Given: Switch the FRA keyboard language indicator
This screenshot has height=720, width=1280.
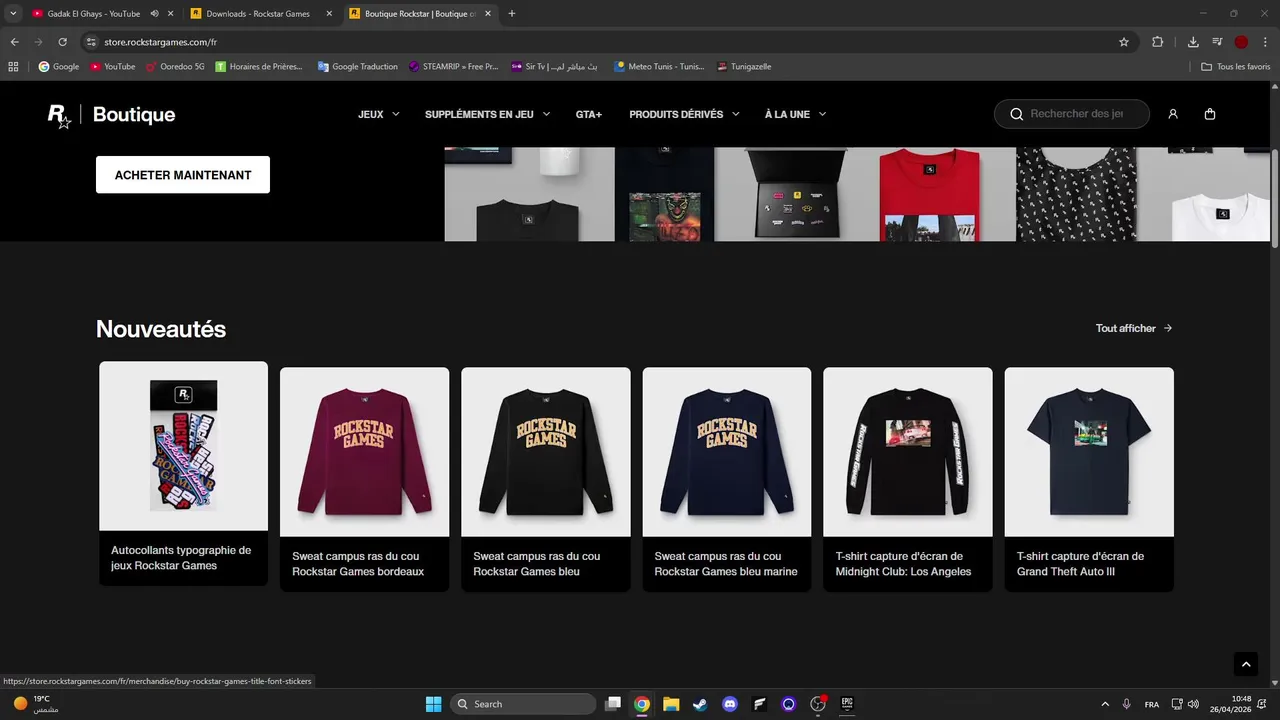Looking at the screenshot, I should (x=1152, y=704).
